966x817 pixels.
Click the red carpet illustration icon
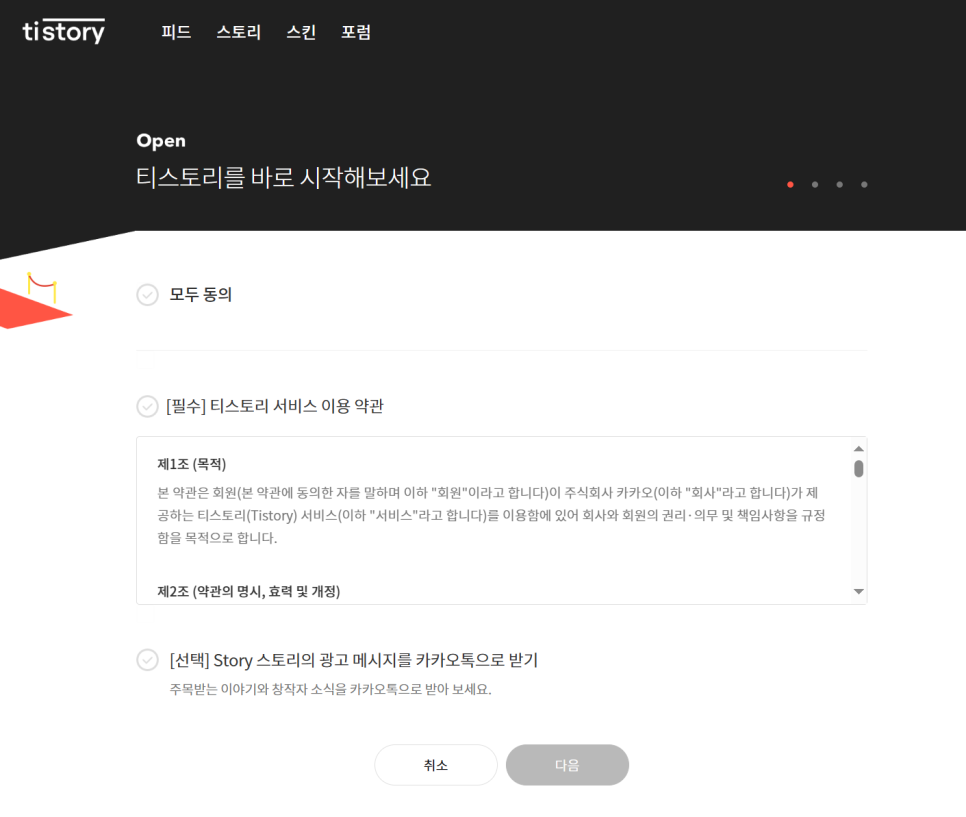point(36,301)
